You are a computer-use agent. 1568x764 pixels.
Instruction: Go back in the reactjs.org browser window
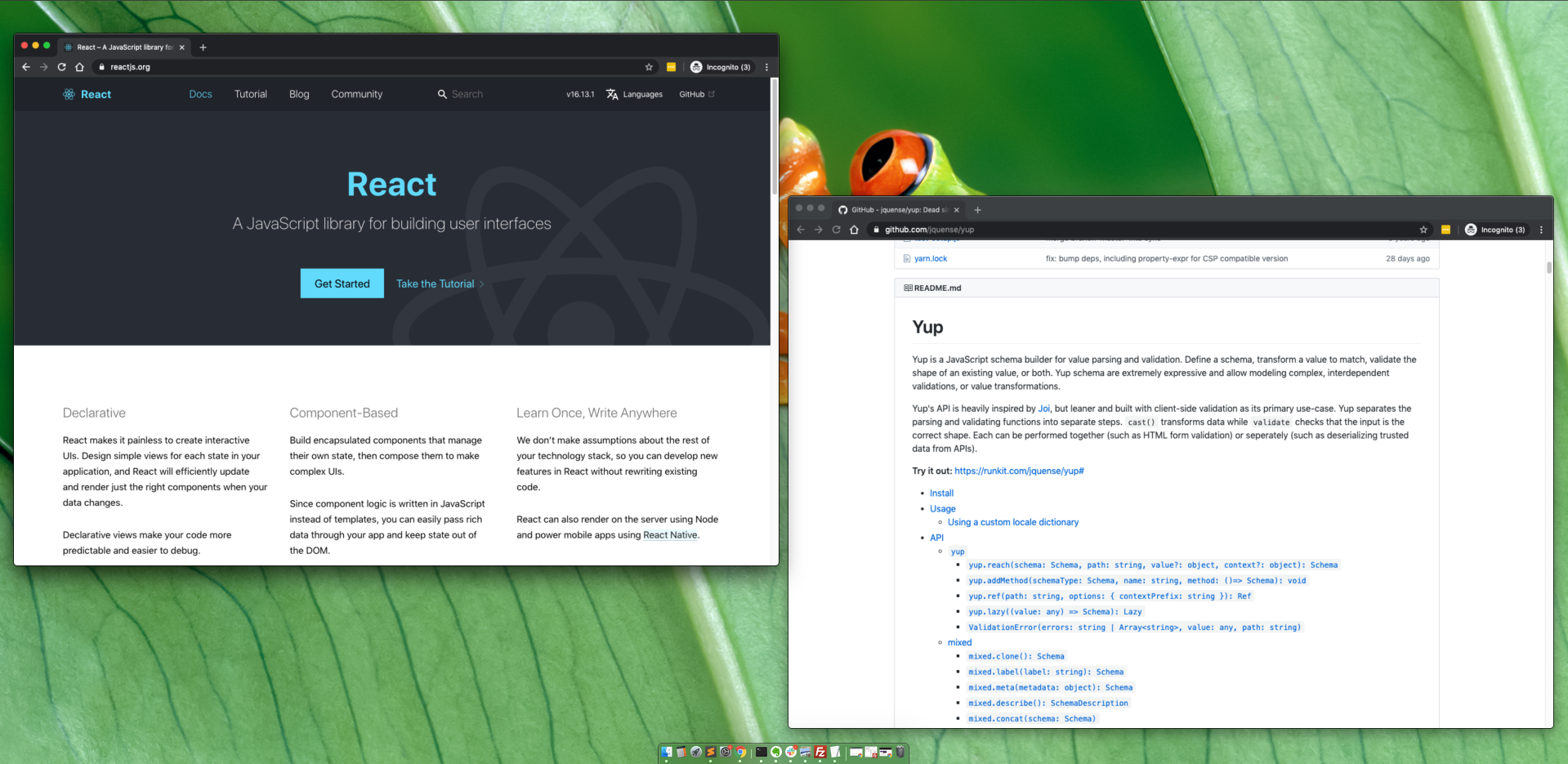[x=26, y=67]
